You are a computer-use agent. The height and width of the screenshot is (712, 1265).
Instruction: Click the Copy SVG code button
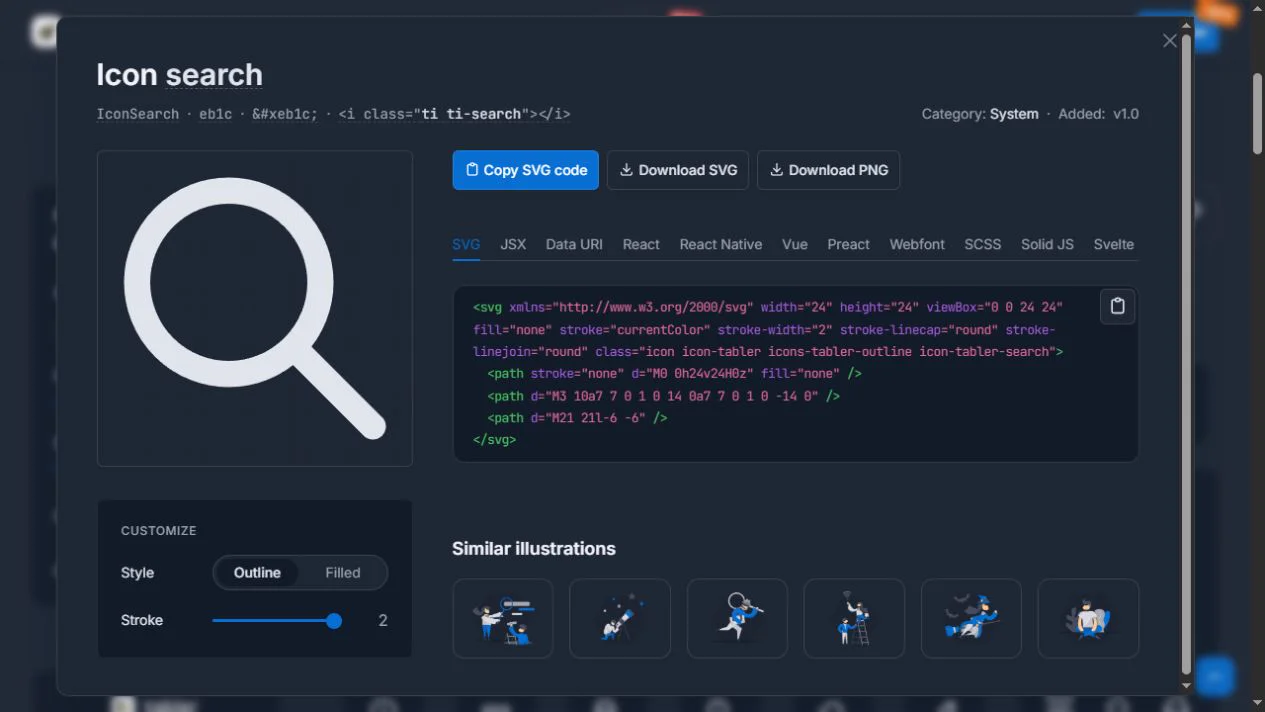coord(525,170)
